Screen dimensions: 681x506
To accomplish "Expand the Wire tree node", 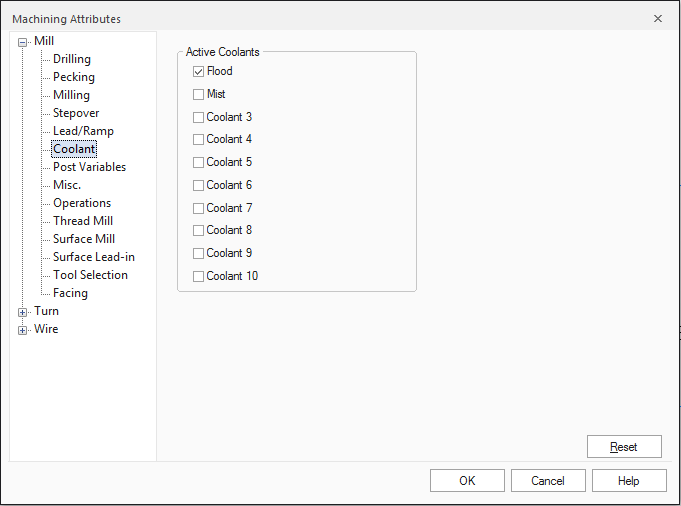I will pyautogui.click(x=23, y=330).
